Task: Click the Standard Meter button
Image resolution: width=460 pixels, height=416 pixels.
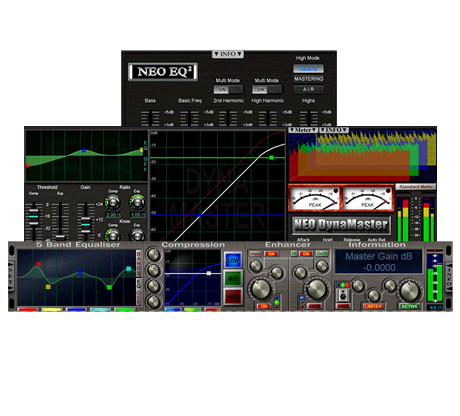Action: [x=416, y=187]
